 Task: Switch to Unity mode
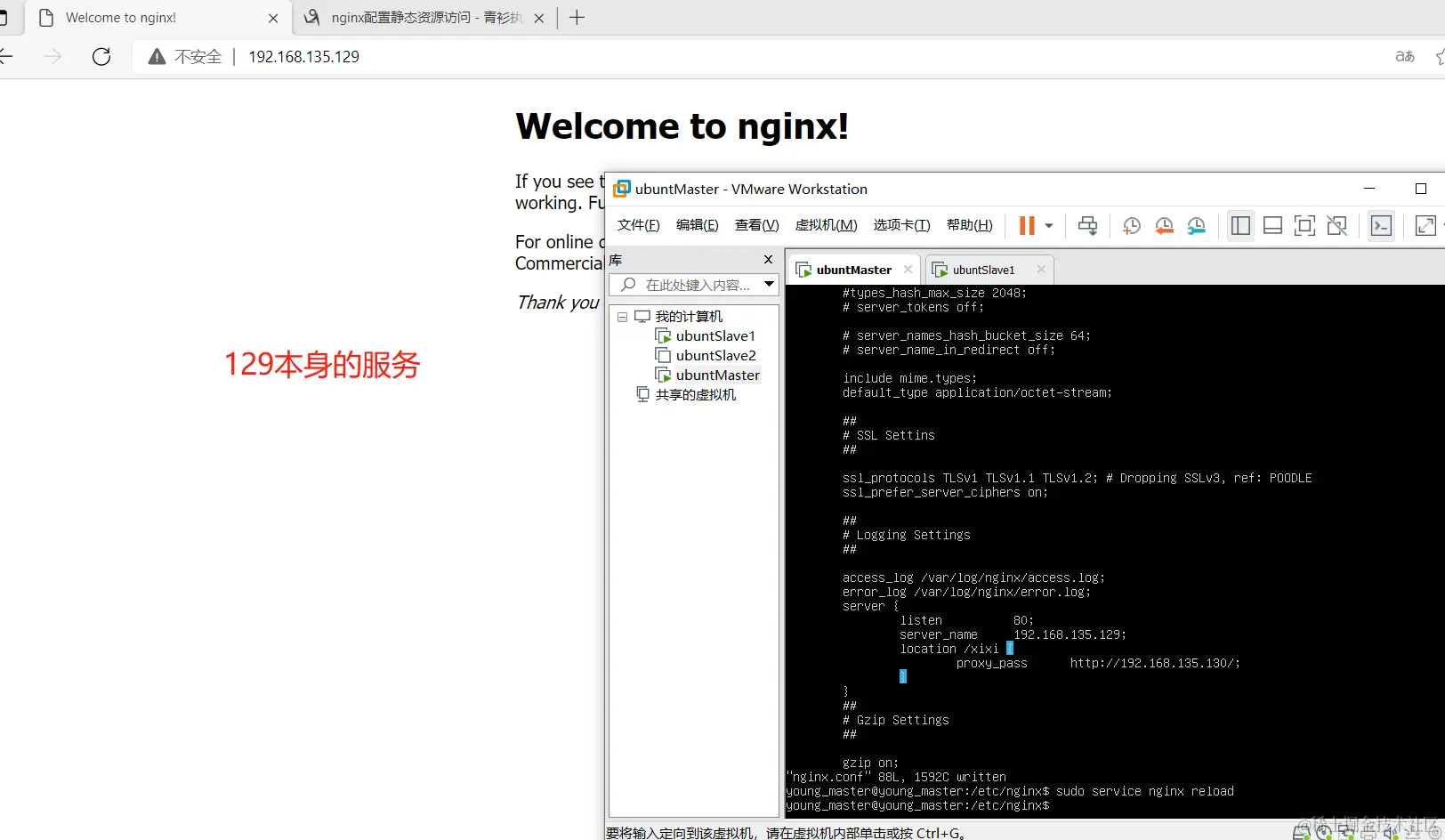(x=1336, y=226)
